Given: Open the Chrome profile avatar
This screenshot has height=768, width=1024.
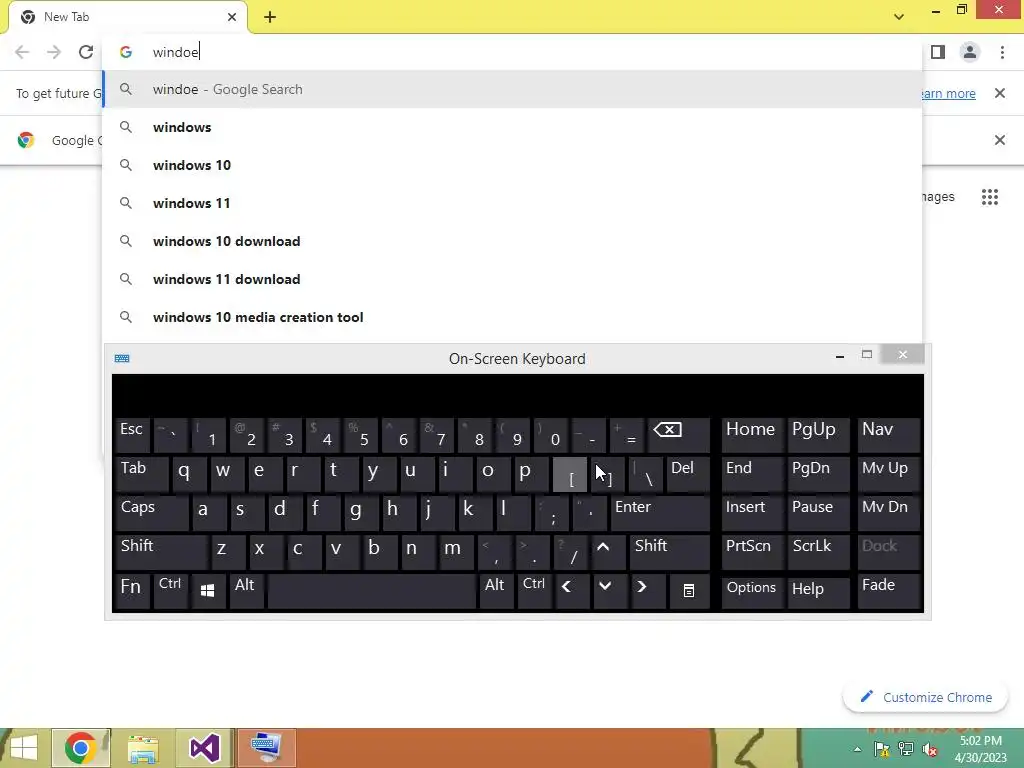Looking at the screenshot, I should pos(970,52).
